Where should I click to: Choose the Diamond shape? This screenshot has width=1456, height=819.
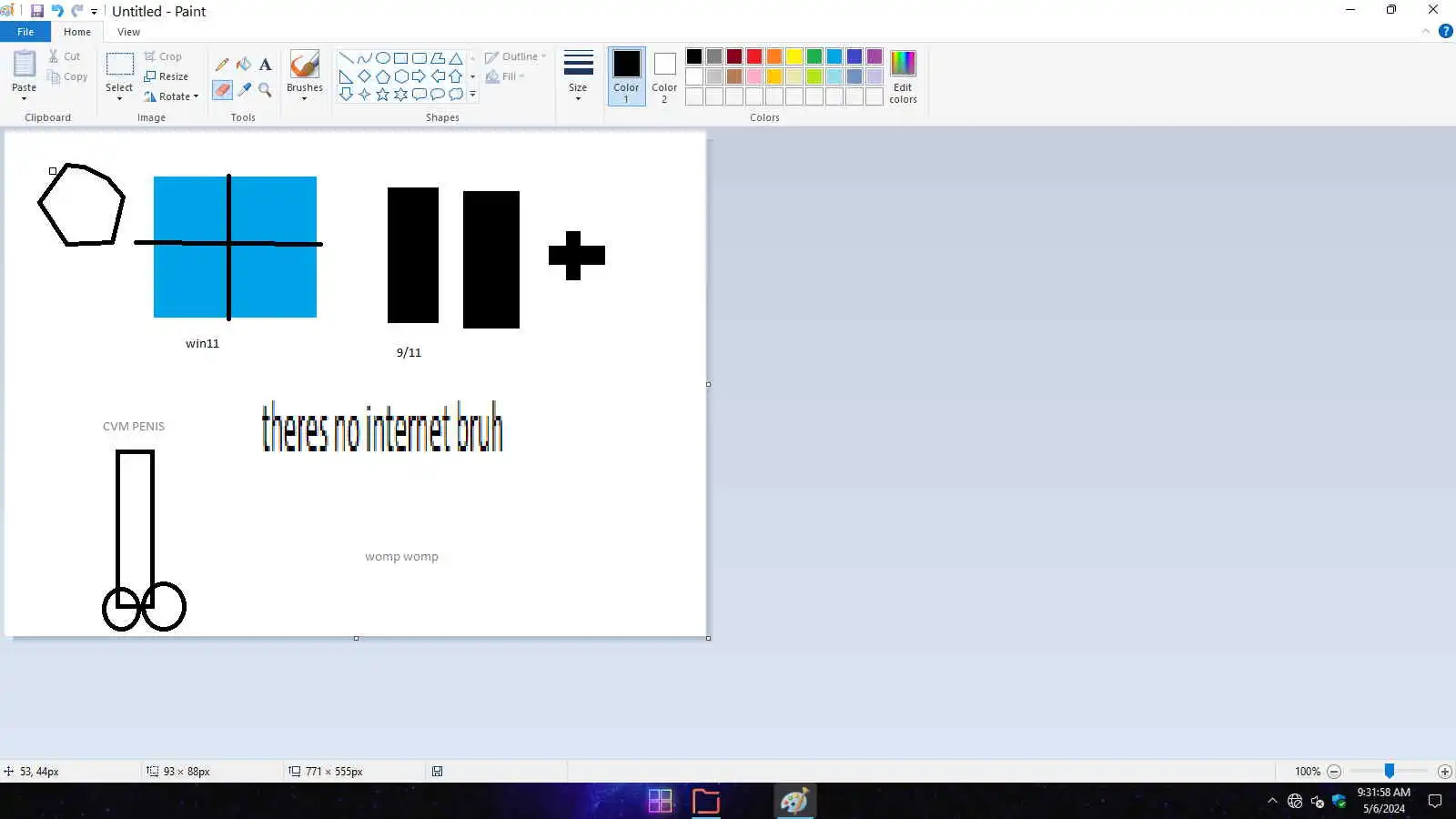365,76
